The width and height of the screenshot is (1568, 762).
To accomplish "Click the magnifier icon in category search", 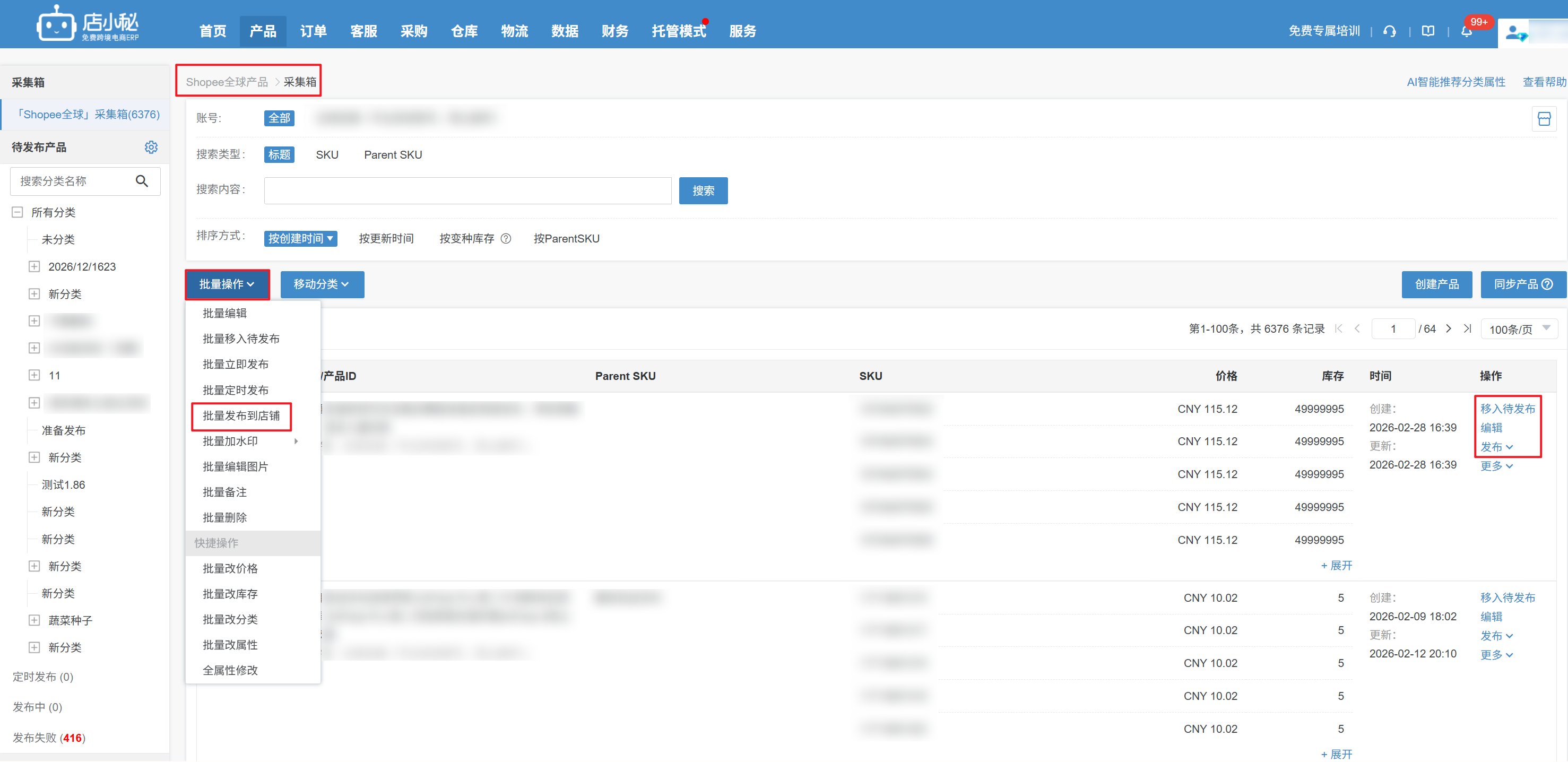I will click(142, 181).
